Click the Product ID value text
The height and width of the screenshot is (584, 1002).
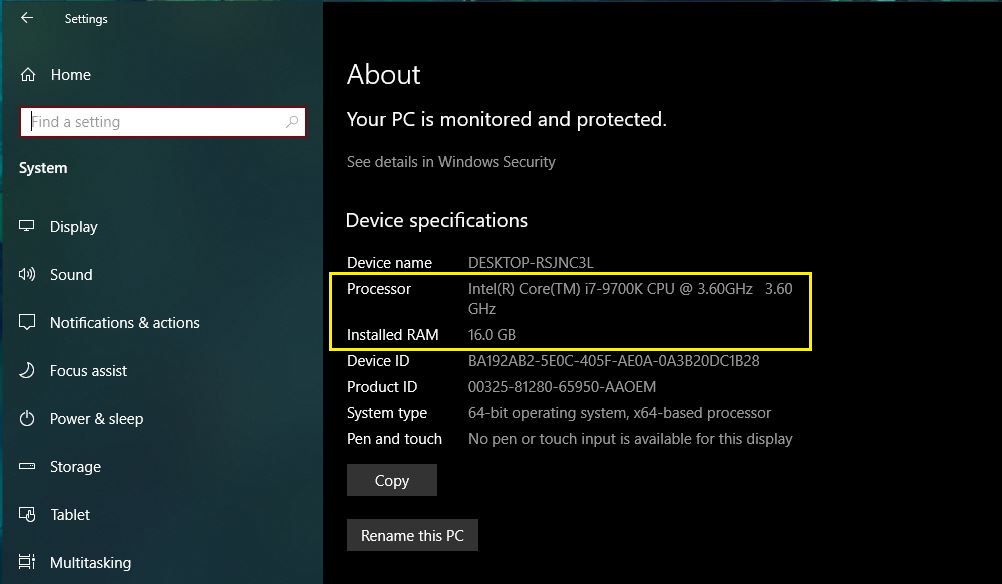[562, 387]
